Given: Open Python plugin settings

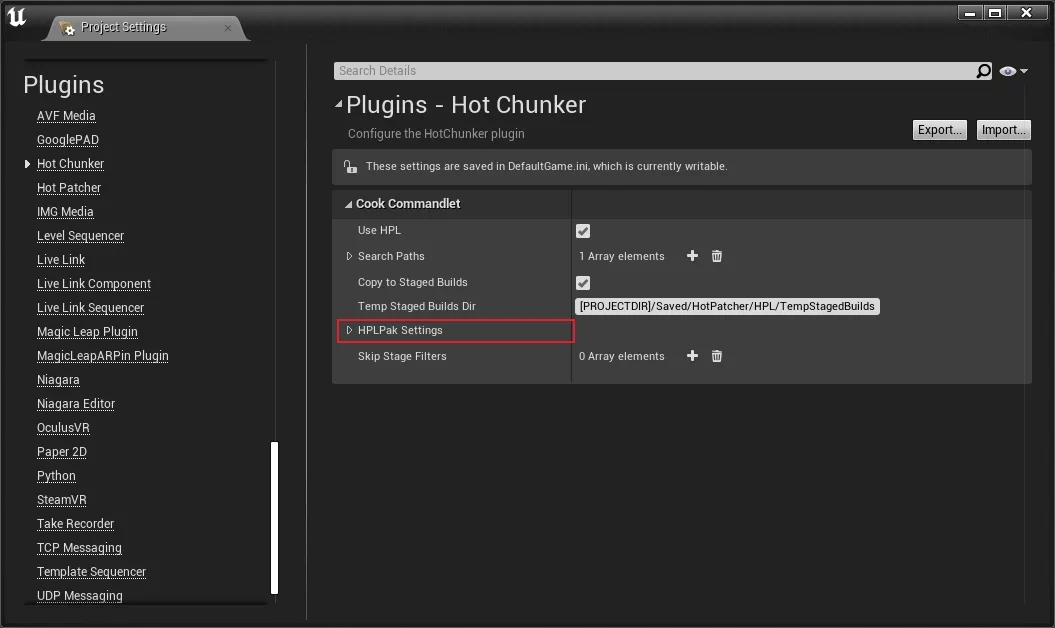Looking at the screenshot, I should coord(56,476).
